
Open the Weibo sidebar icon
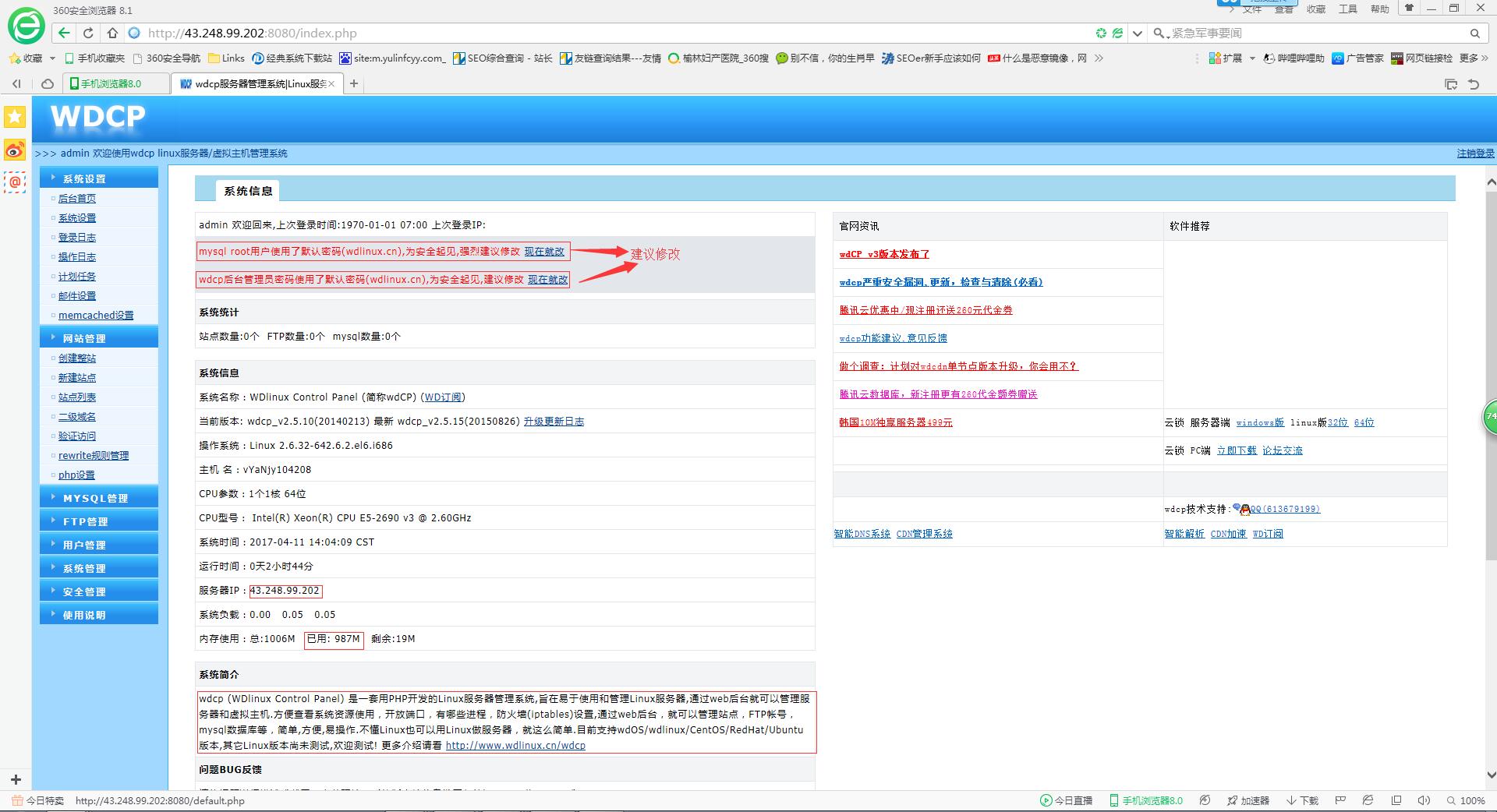[15, 150]
